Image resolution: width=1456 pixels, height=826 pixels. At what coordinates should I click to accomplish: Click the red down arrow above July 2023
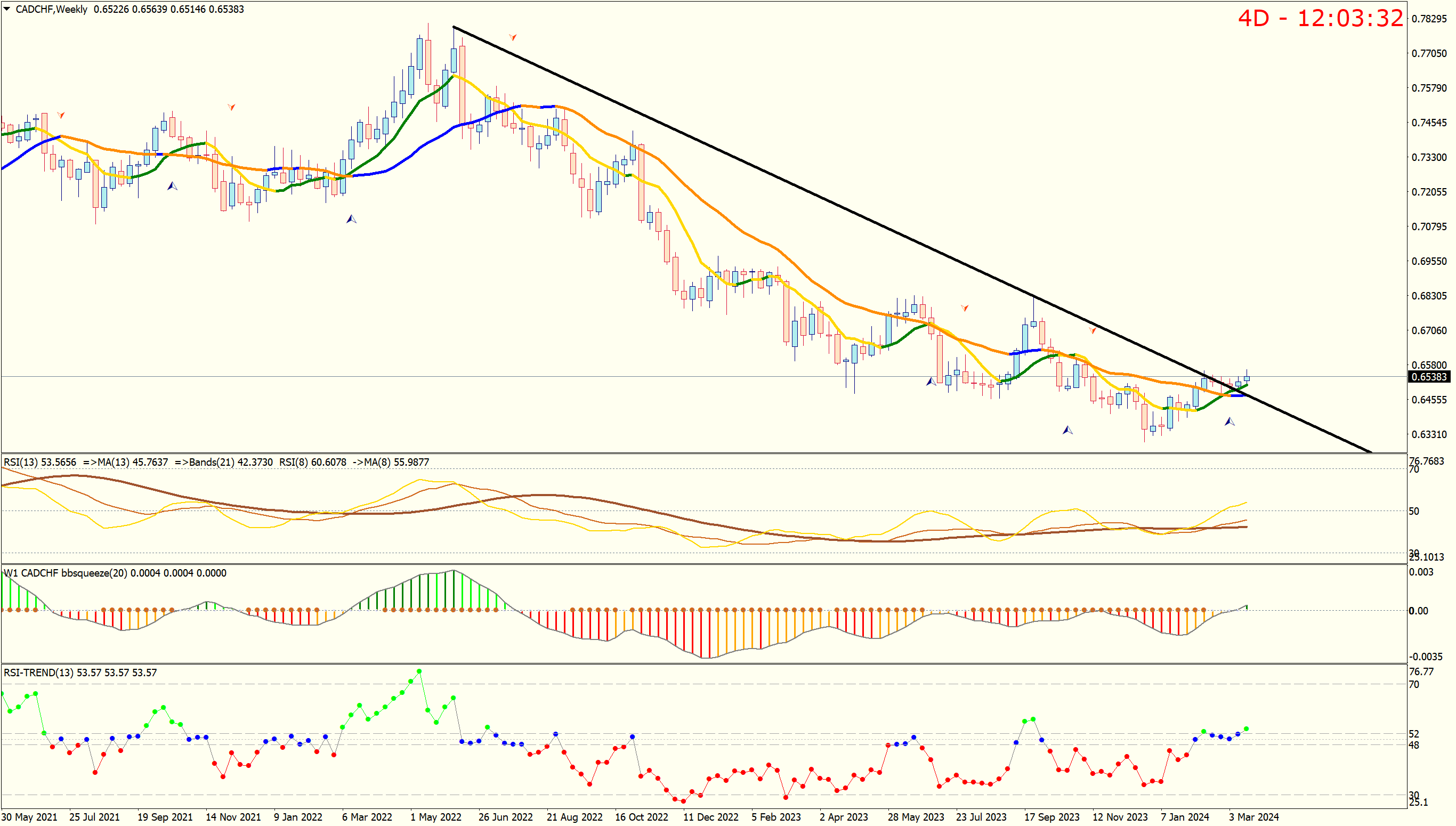click(x=965, y=308)
